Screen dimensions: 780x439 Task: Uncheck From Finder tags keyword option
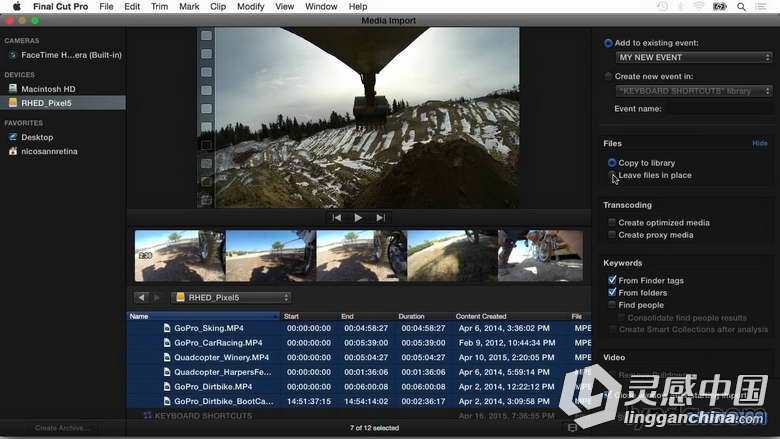click(612, 280)
